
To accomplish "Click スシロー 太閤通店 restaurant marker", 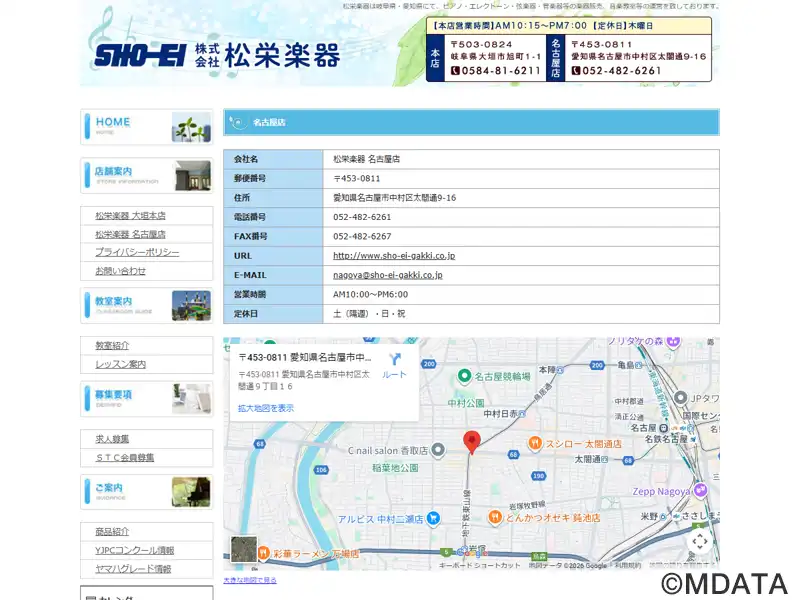I will (x=536, y=443).
